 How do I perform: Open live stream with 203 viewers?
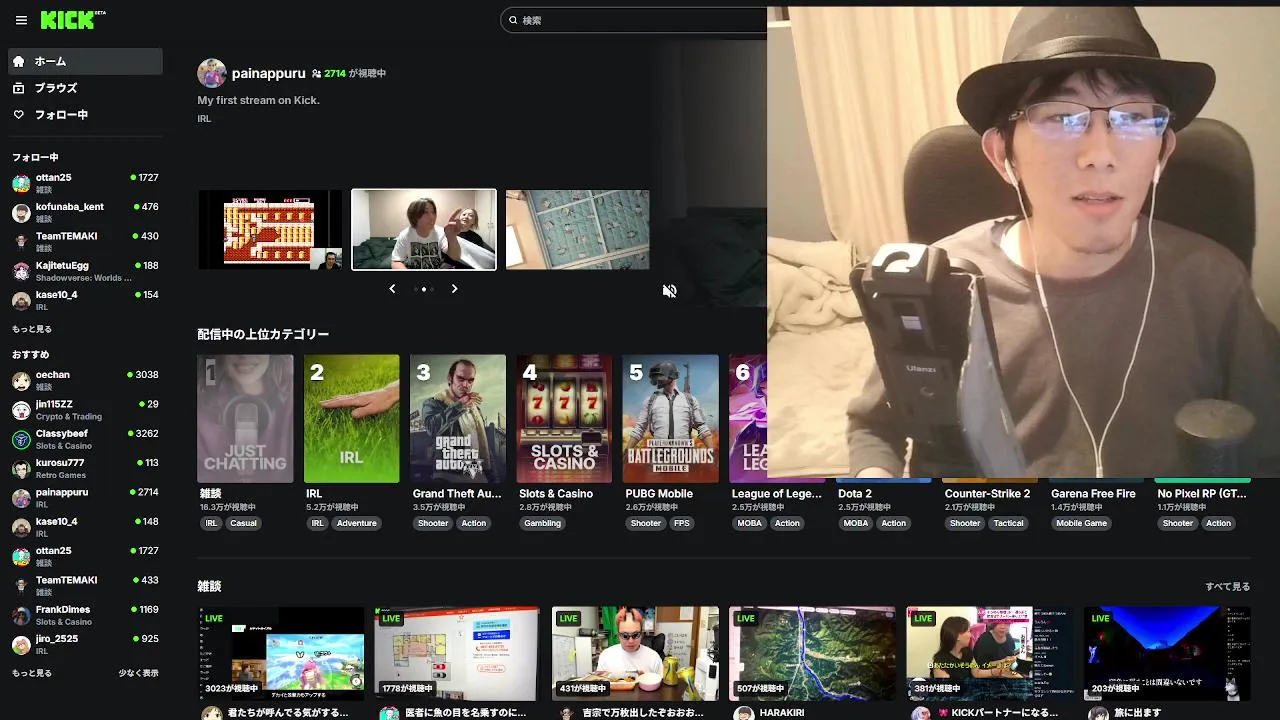point(1167,653)
